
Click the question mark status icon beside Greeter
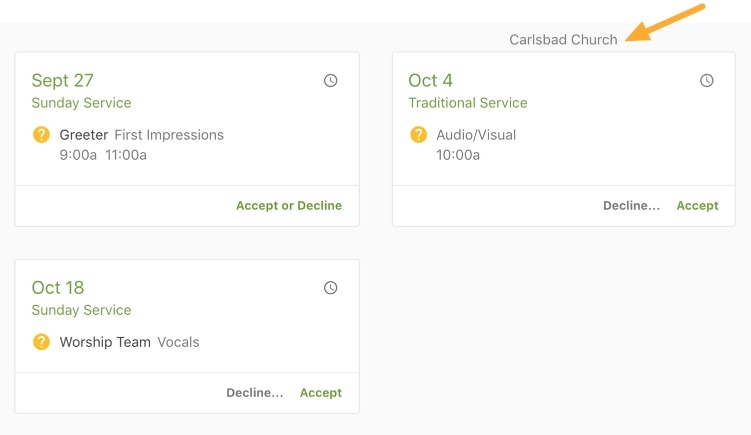point(41,135)
